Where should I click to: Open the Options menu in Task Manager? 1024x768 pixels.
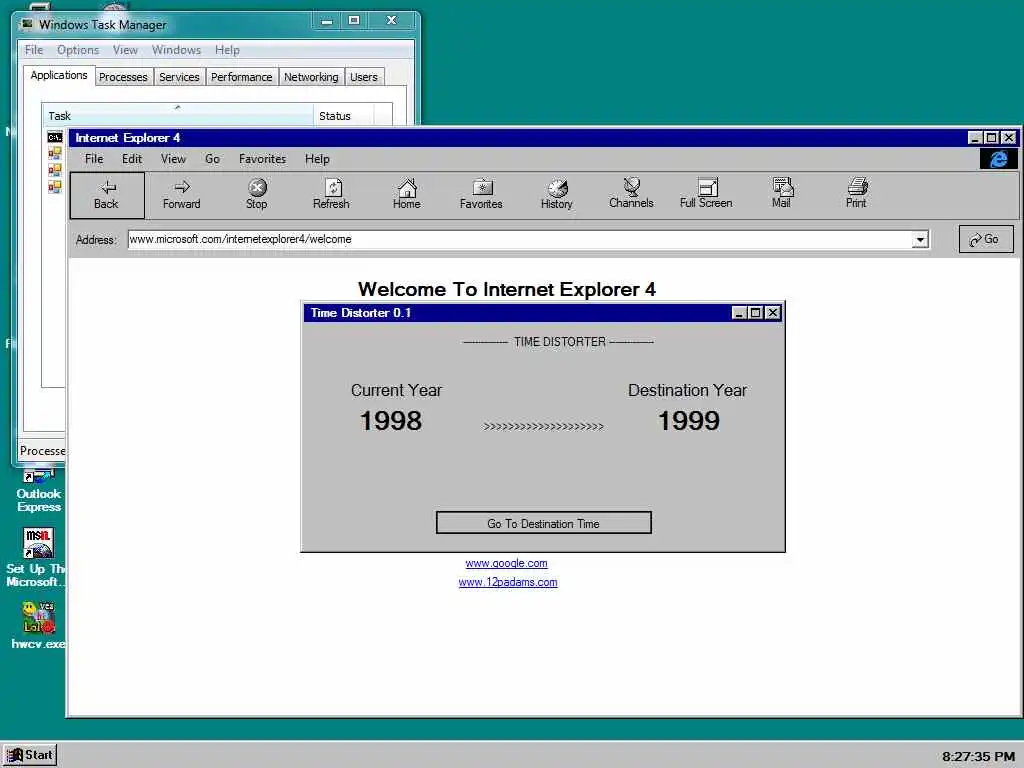[78, 50]
